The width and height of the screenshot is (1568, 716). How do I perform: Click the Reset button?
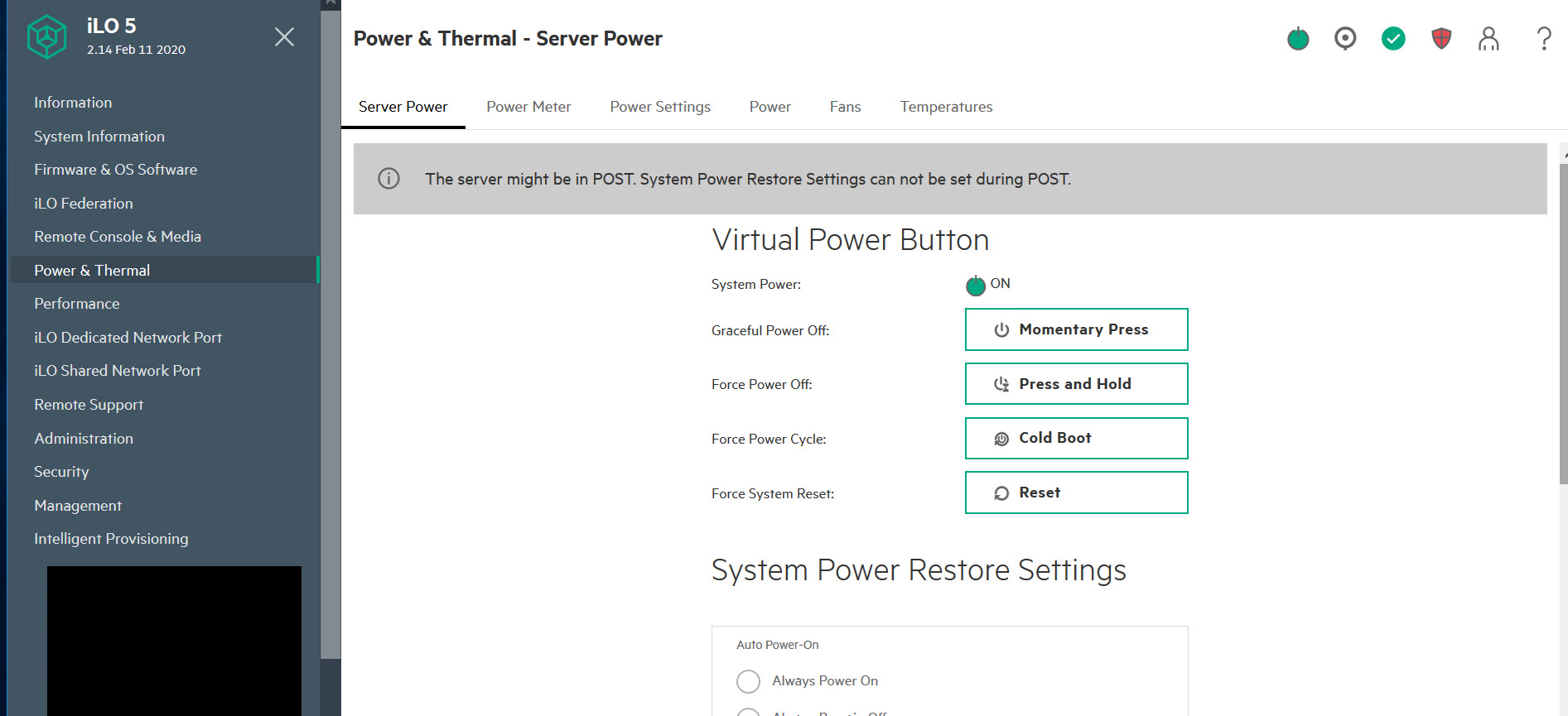click(1076, 493)
